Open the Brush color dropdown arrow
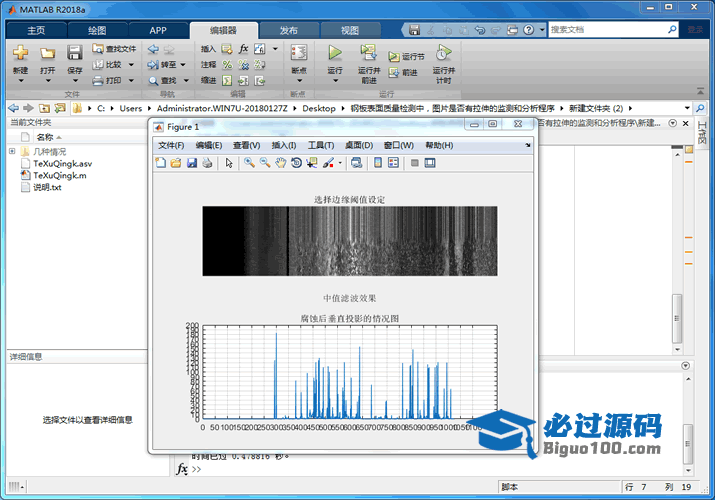The height and width of the screenshot is (500, 715). pos(340,163)
